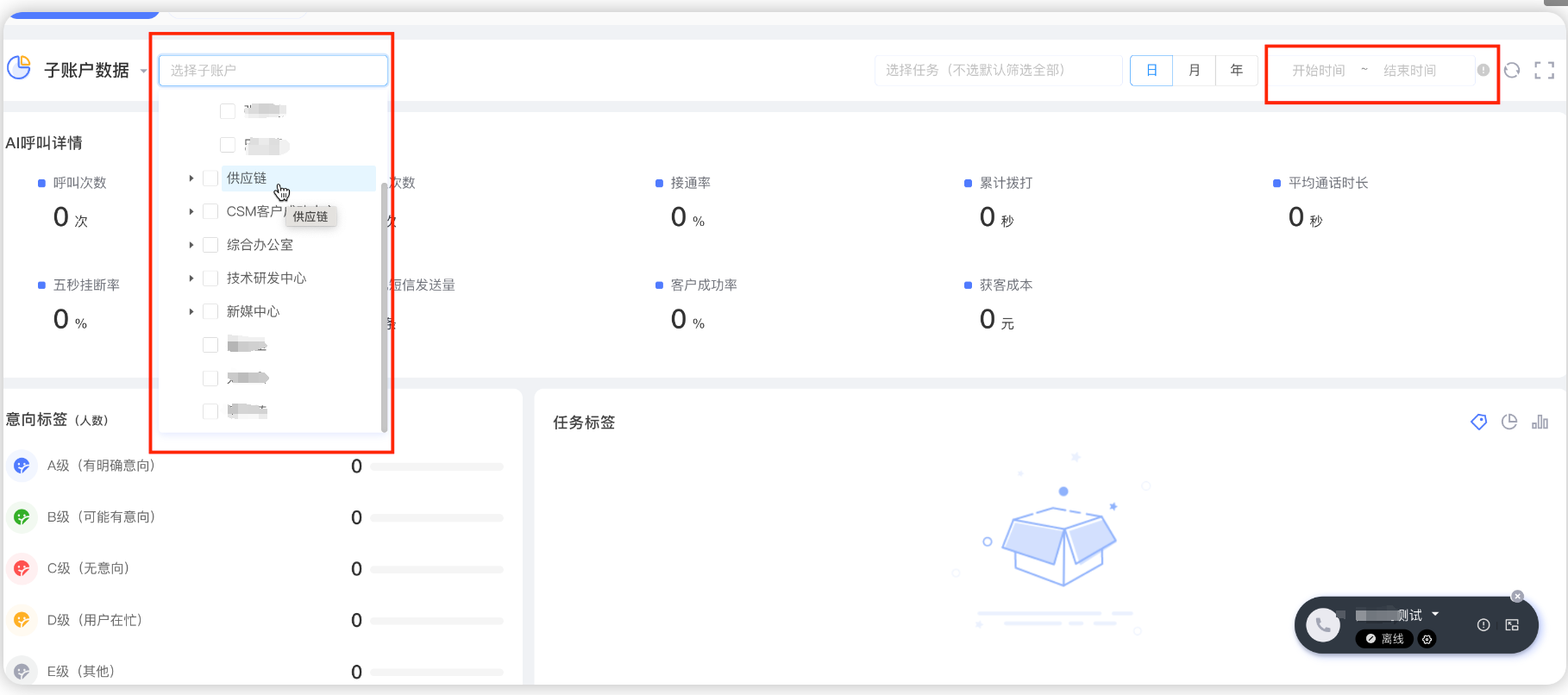Check the 供应链 checkbox
The image size is (1568, 695).
click(210, 178)
